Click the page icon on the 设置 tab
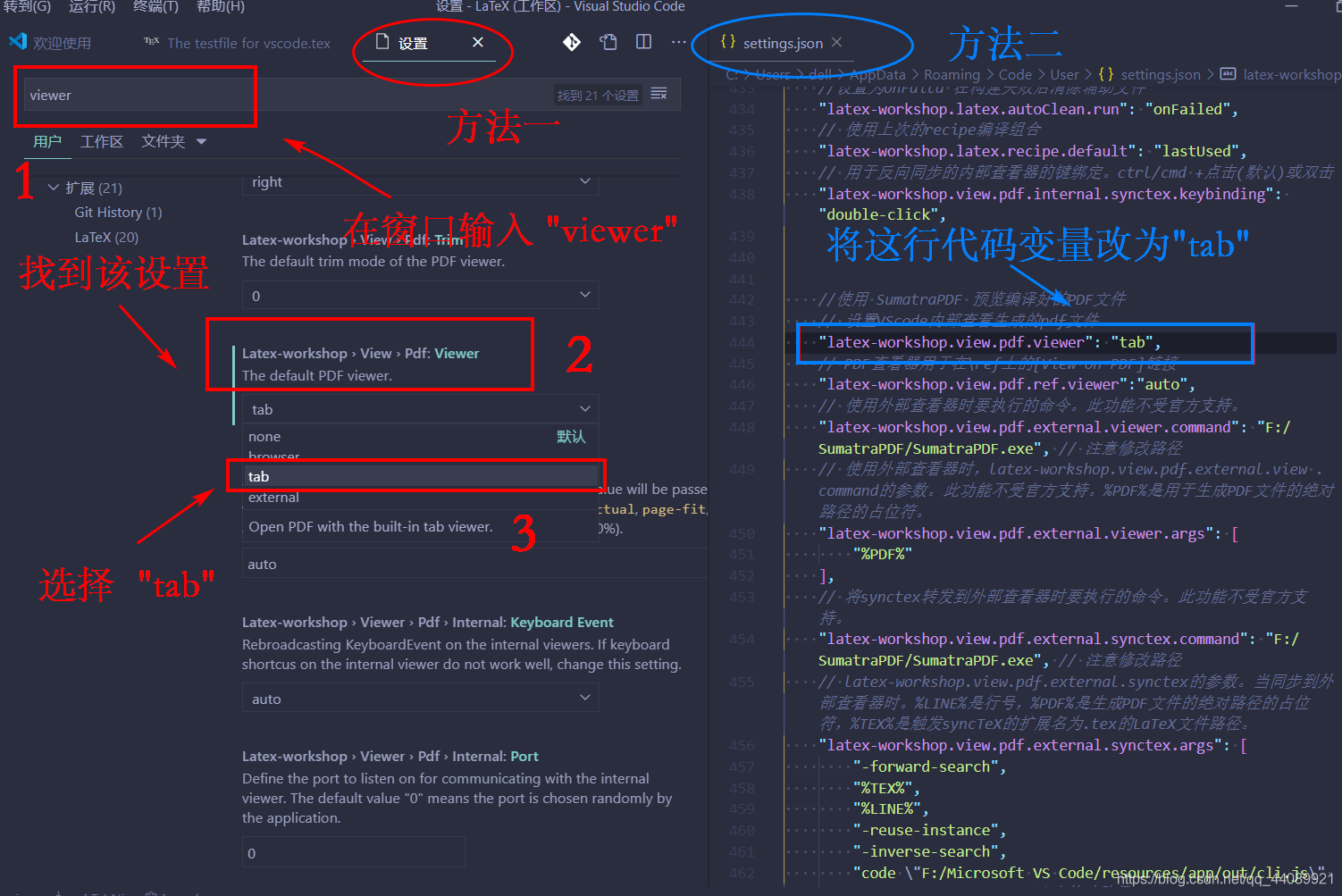The width and height of the screenshot is (1342, 896). (x=382, y=42)
